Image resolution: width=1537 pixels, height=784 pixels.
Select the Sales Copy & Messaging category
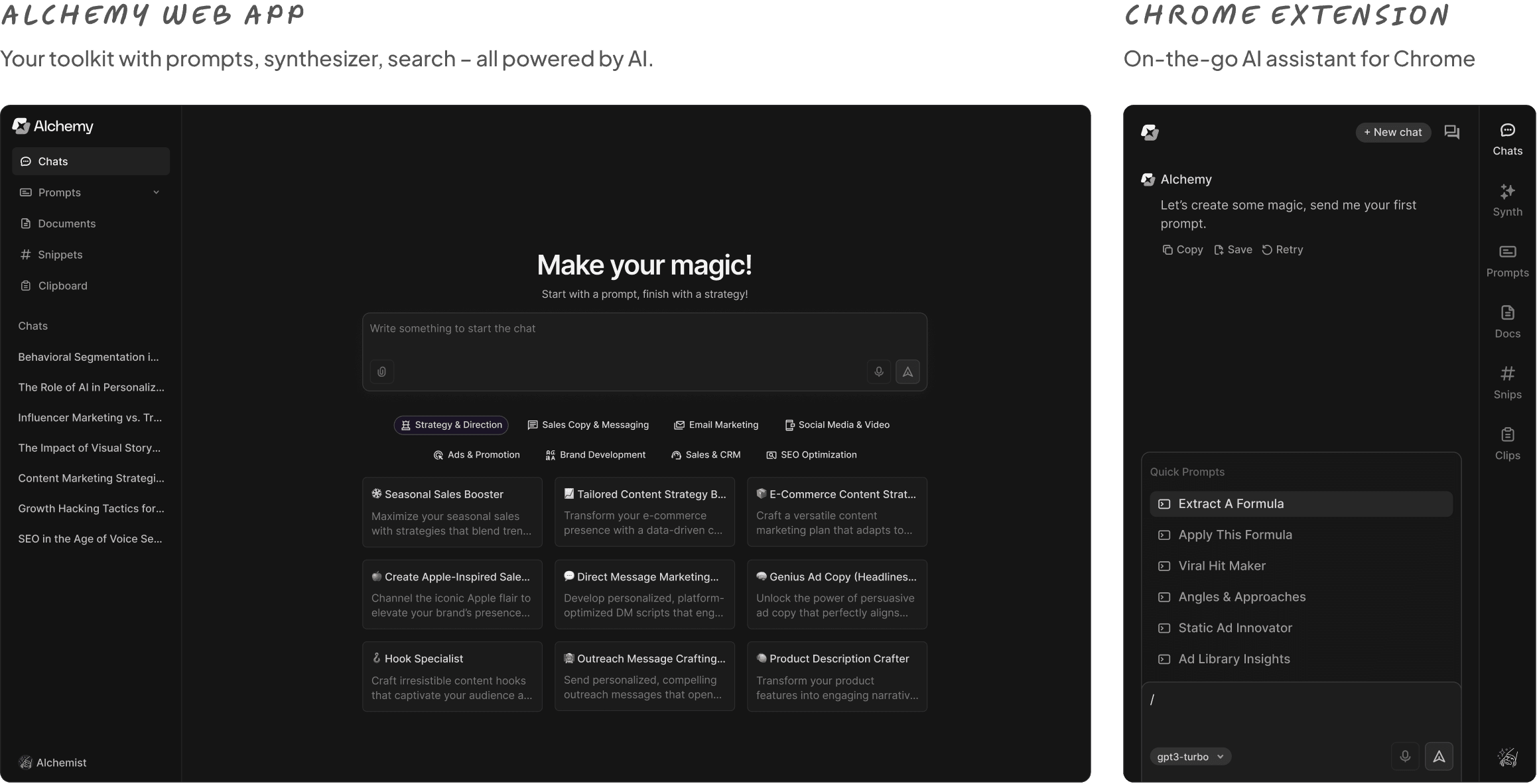588,425
